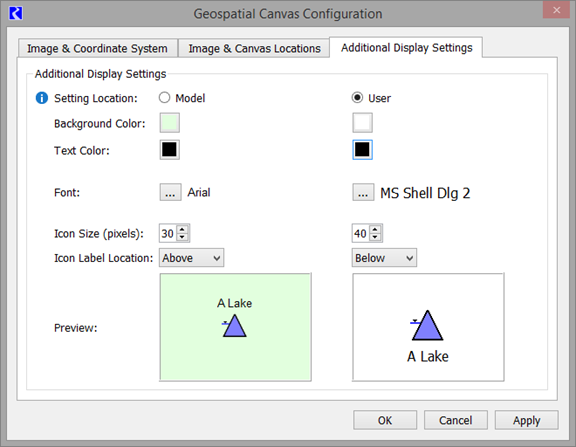Increase the Model icon size with up arrow
The height and width of the screenshot is (447, 576).
click(182, 229)
